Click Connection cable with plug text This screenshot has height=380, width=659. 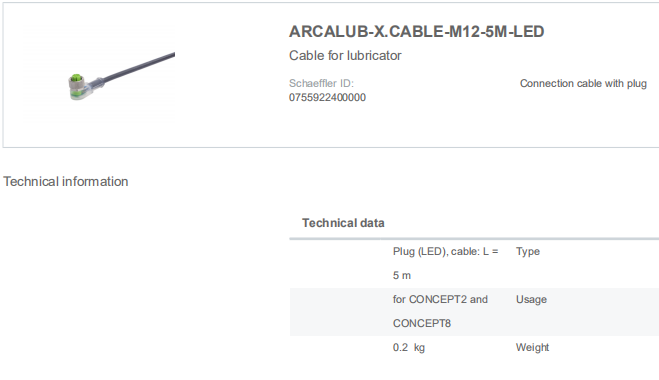coord(583,83)
